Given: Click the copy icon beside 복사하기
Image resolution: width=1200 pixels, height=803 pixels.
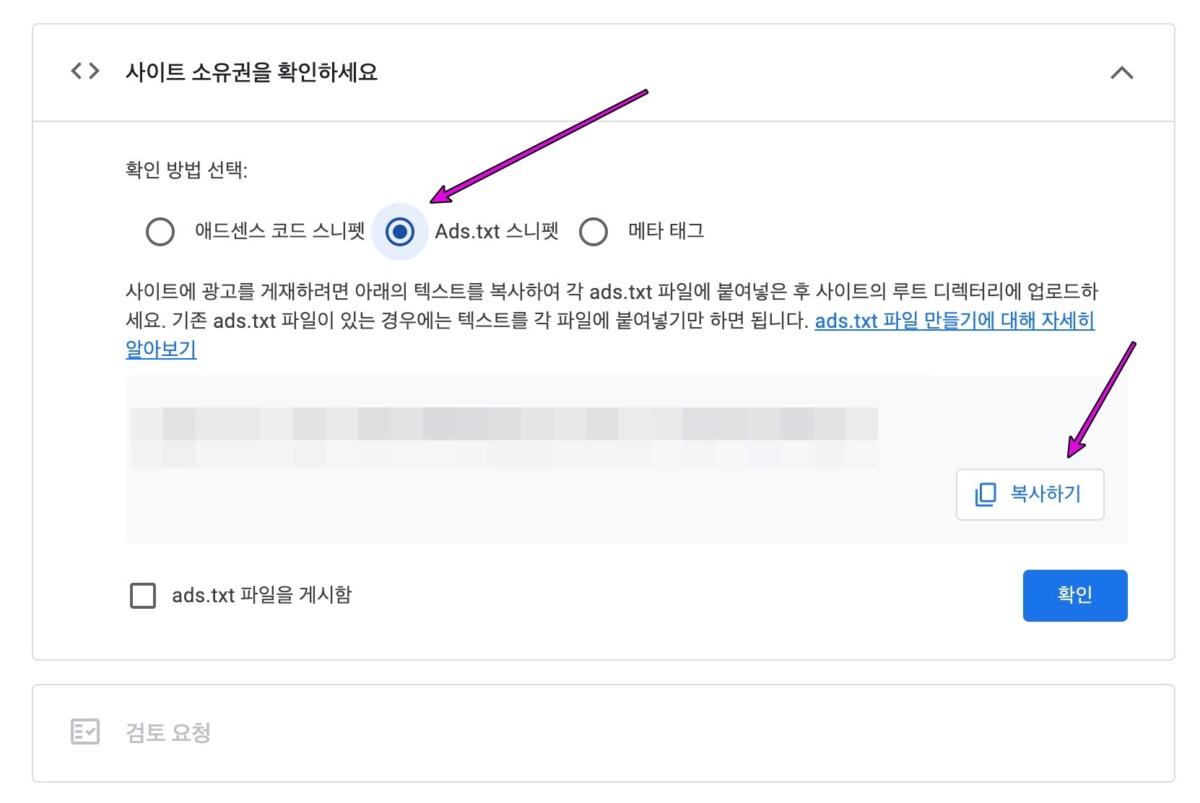Looking at the screenshot, I should pyautogui.click(x=986, y=494).
